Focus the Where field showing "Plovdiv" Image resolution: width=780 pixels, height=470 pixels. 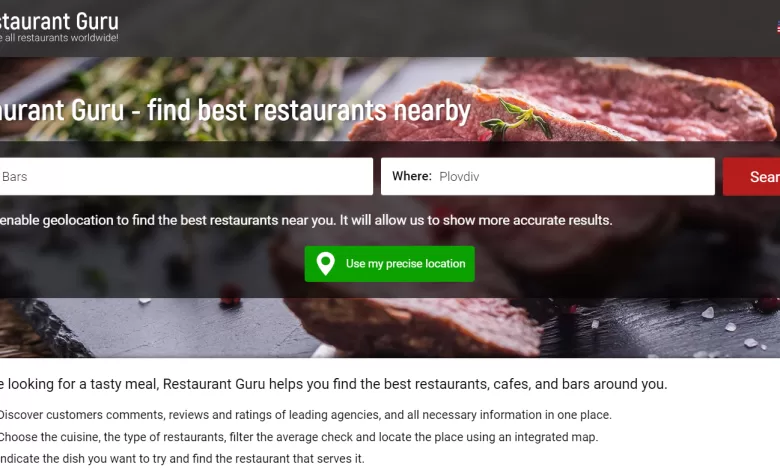coord(548,177)
